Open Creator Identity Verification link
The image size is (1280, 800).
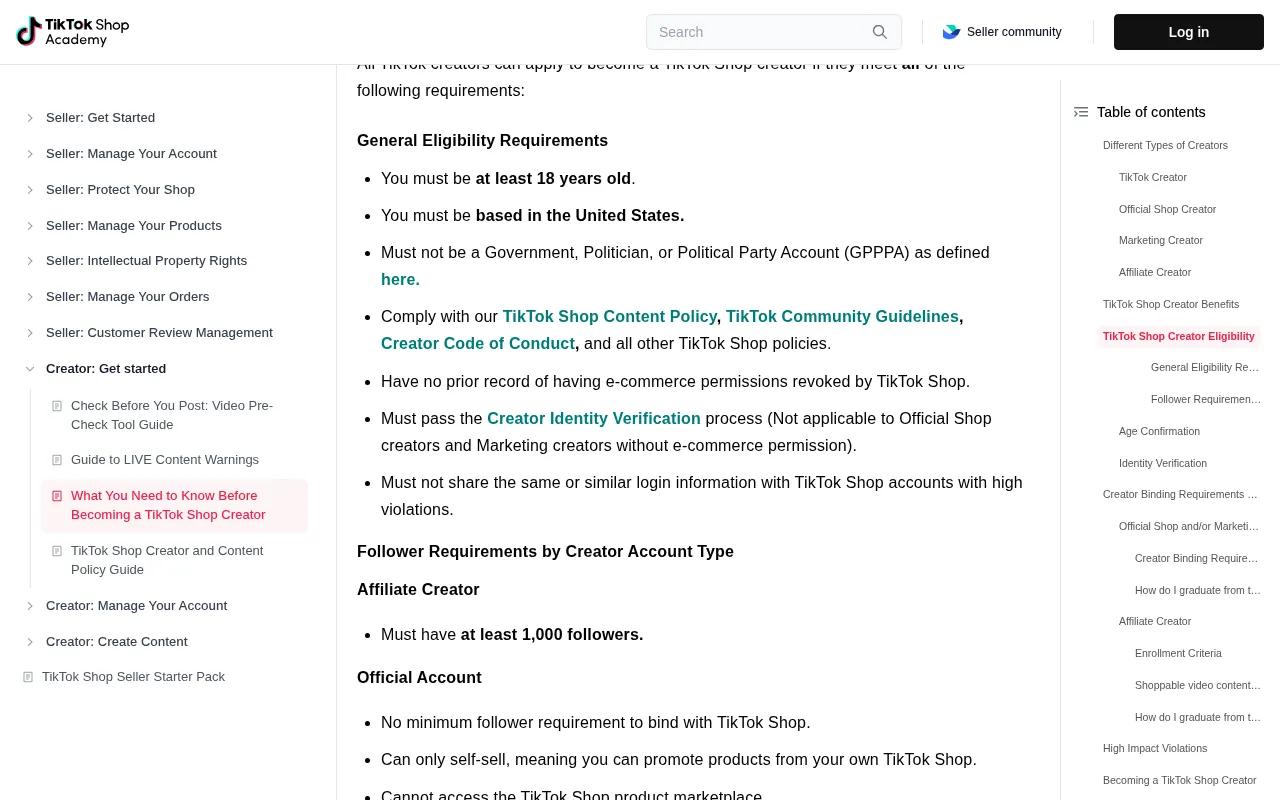click(x=594, y=418)
